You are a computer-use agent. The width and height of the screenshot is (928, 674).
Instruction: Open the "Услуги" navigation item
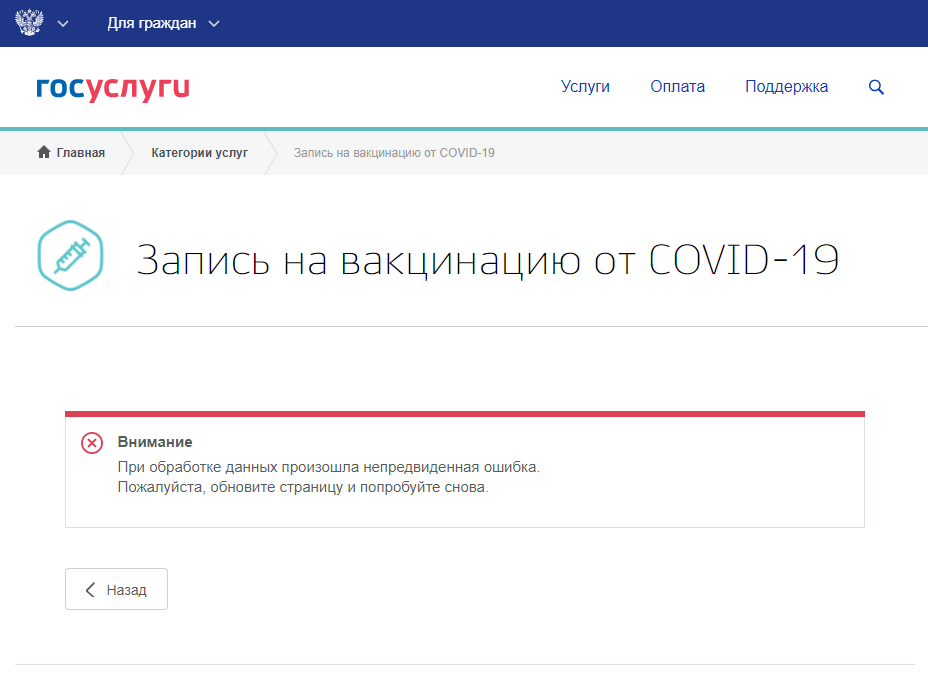coord(585,87)
